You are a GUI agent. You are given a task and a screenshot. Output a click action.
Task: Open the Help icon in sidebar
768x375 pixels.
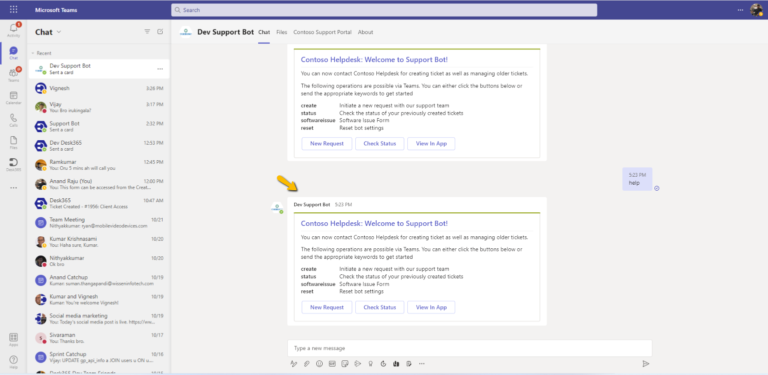coord(13,361)
